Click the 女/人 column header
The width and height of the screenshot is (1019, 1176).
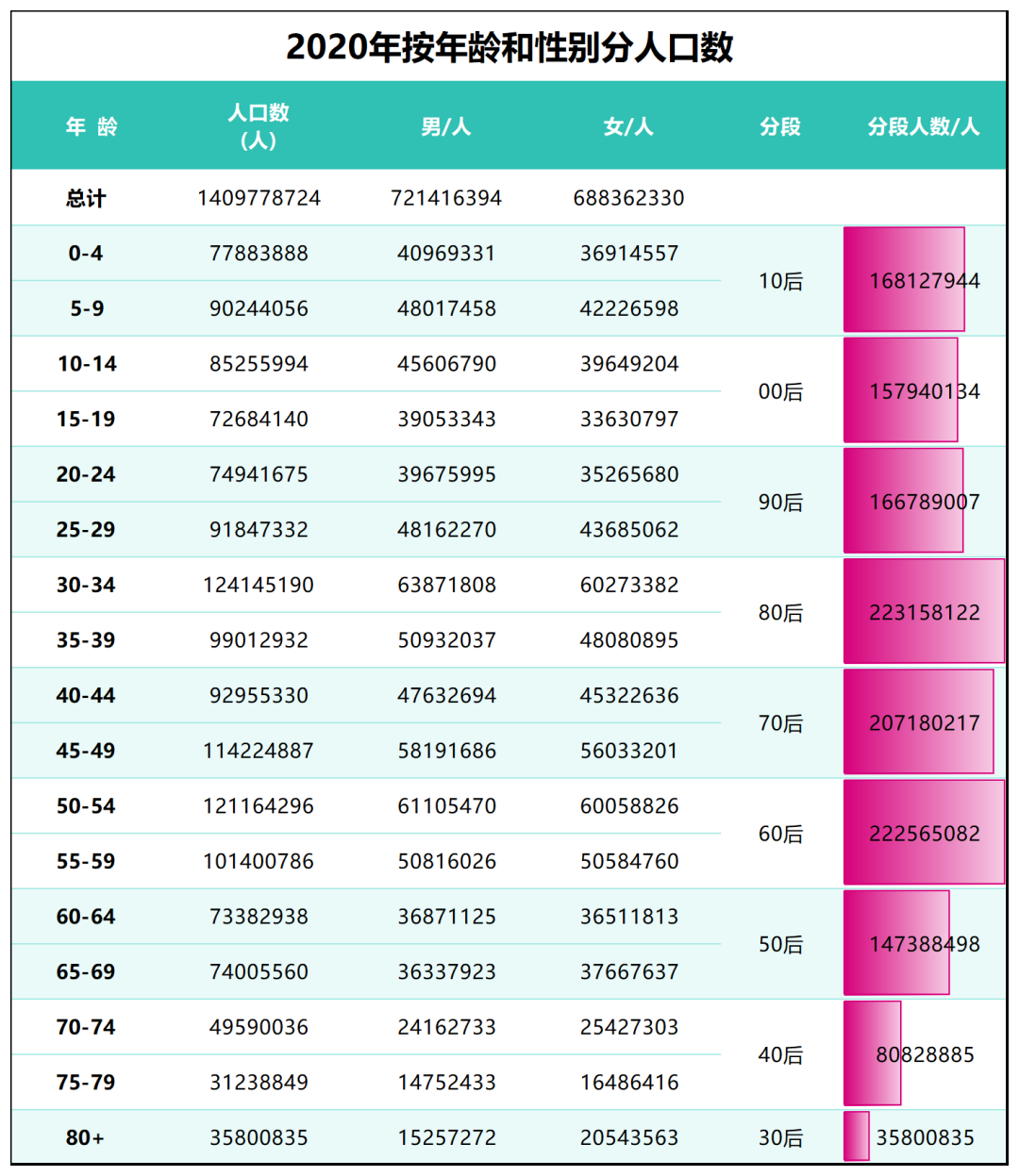click(x=628, y=126)
